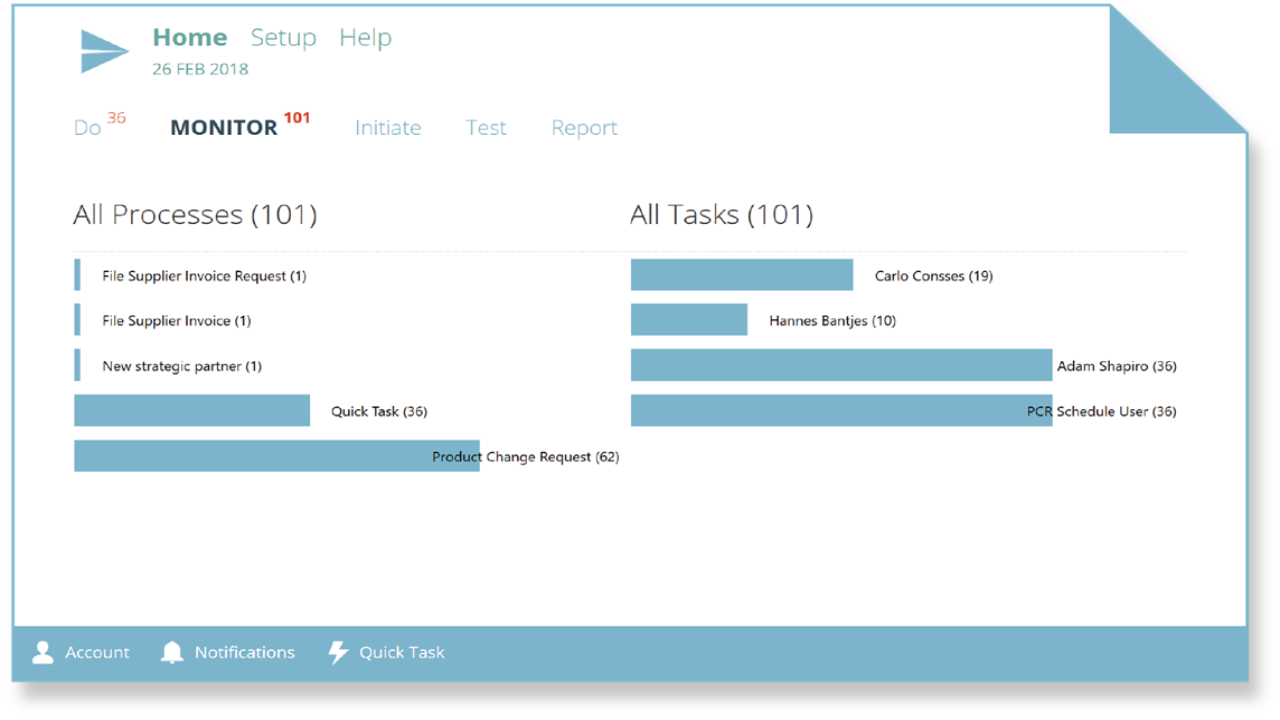The width and height of the screenshot is (1280, 720).
Task: Click File Supplier Invoice Request (1) label
Action: tap(204, 276)
